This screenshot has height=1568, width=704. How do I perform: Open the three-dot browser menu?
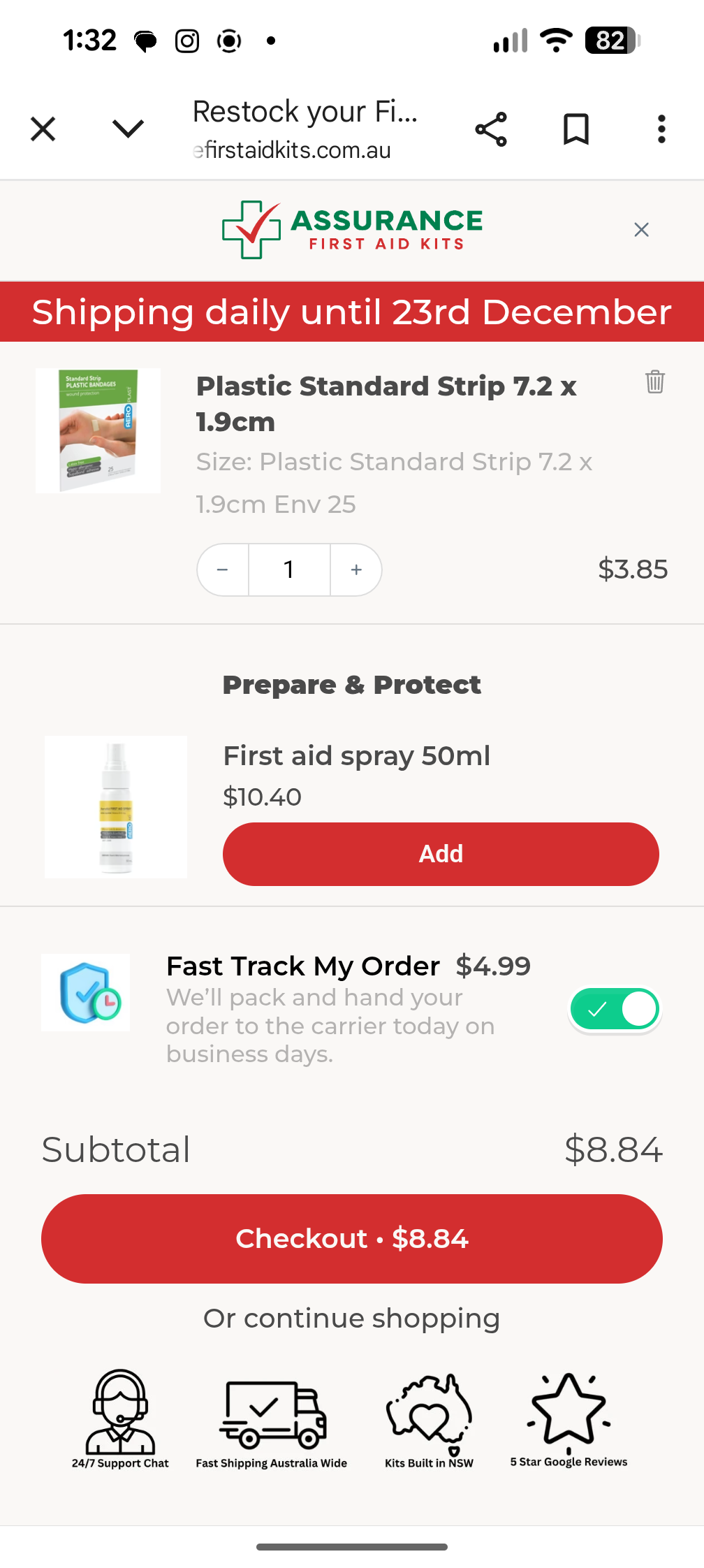(x=661, y=129)
